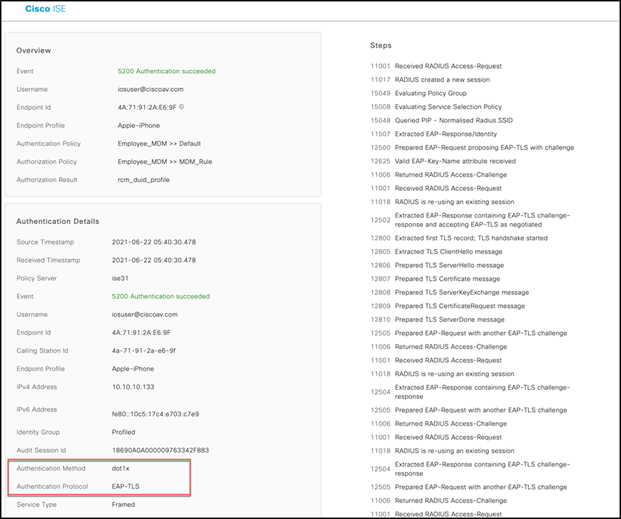This screenshot has width=621, height=519.
Task: Click the icon beside Endpoint Id 4A:71:91:2A:E6:9F
Action: [x=181, y=107]
